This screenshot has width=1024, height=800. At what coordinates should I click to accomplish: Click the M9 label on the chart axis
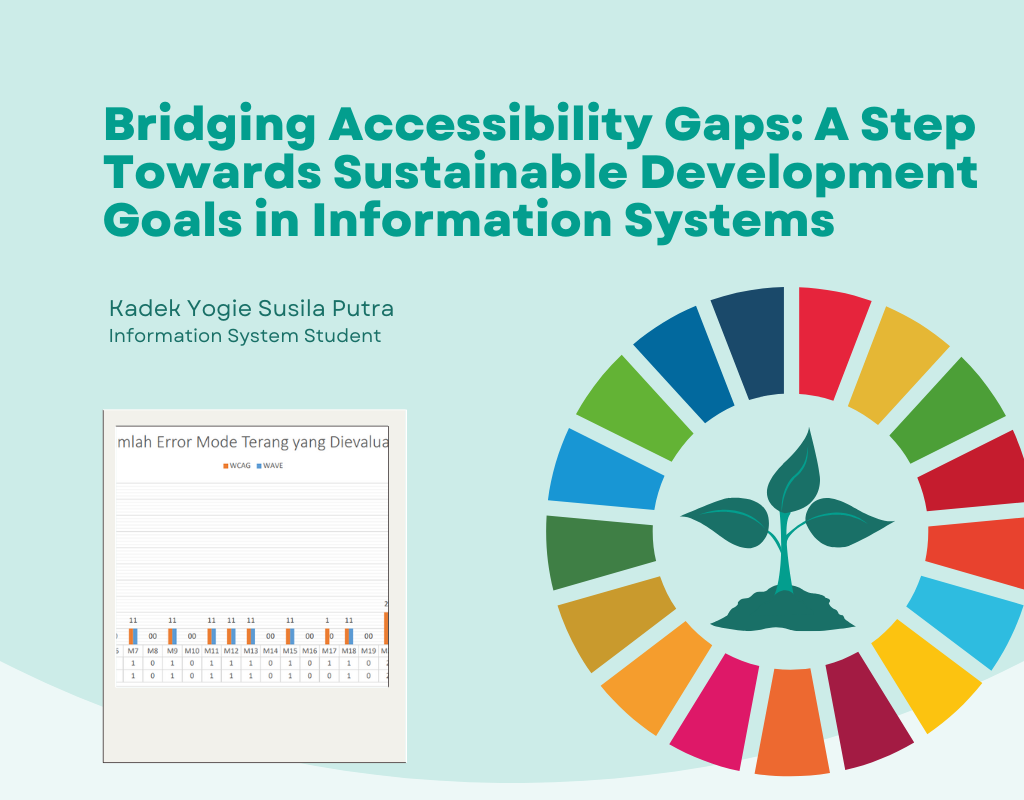point(172,650)
